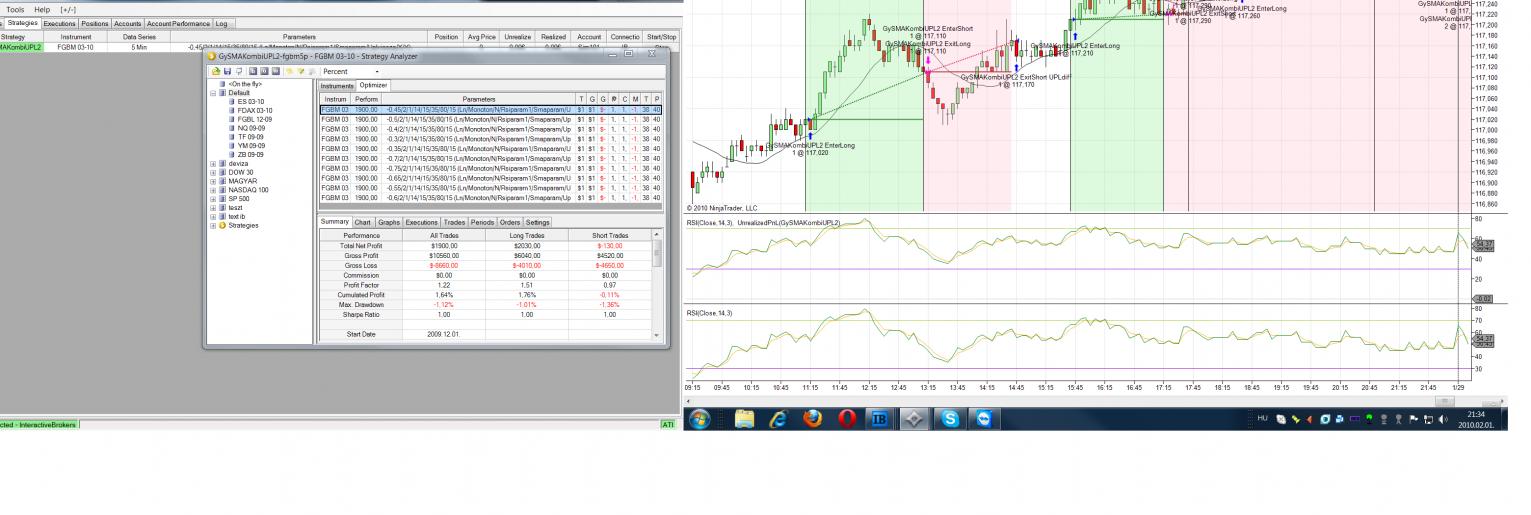
Task: Select the Optimizer tab
Action: [373, 86]
